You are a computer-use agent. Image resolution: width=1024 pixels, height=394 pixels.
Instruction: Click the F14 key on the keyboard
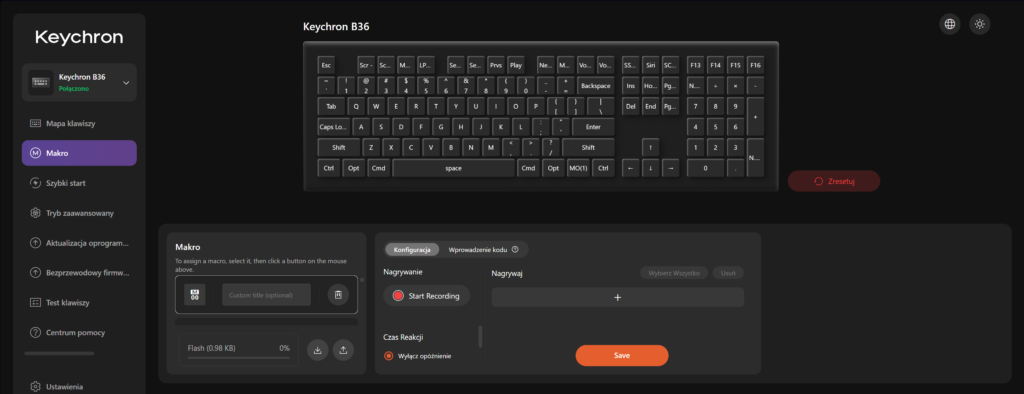point(716,65)
